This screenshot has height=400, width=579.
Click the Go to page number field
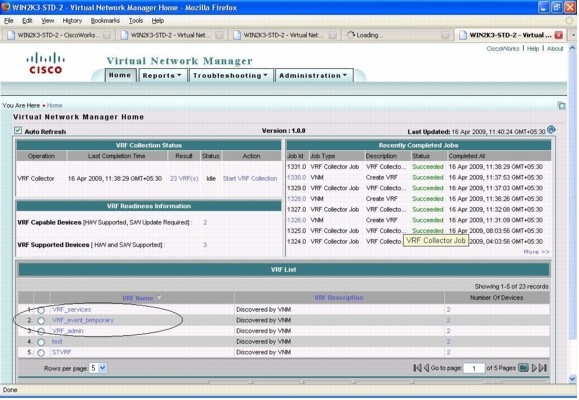click(x=474, y=368)
